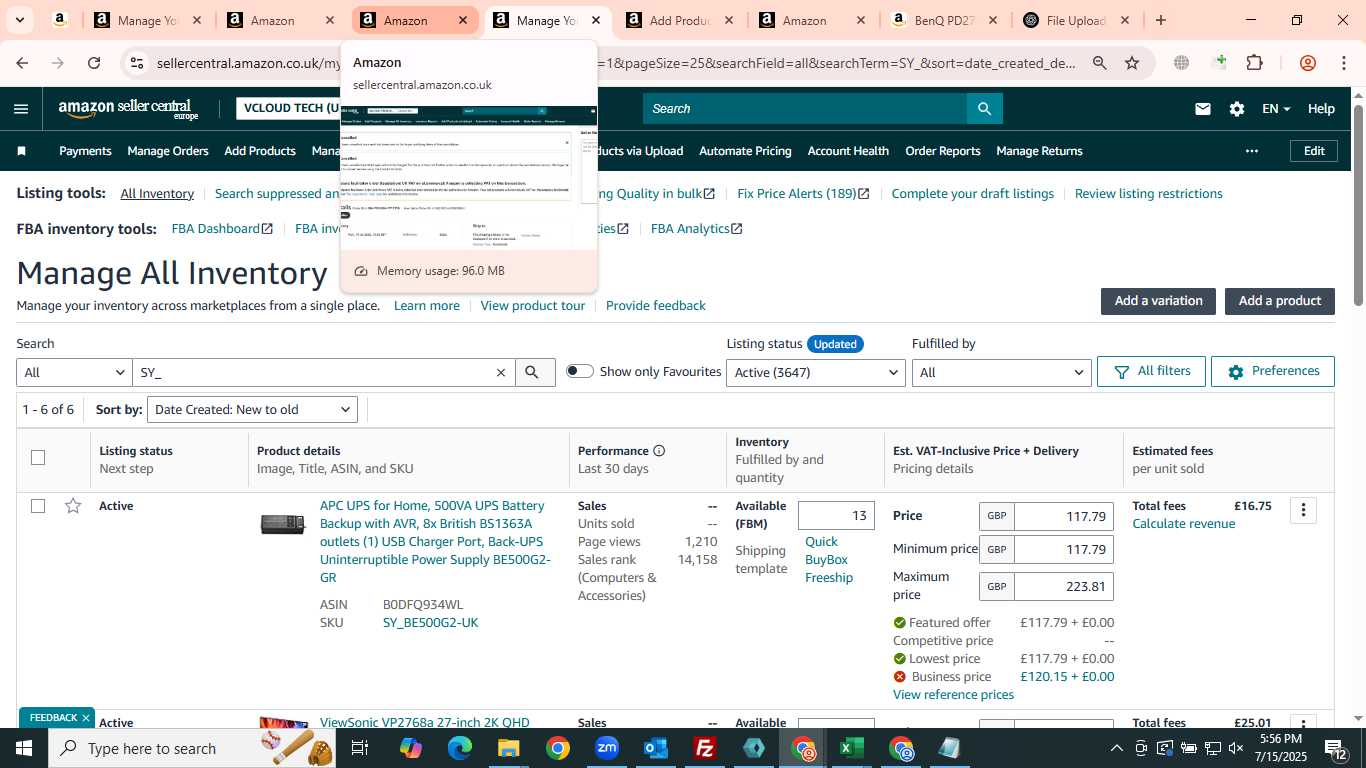This screenshot has height=768, width=1366.
Task: Open the mail messages icon
Action: click(x=1203, y=109)
